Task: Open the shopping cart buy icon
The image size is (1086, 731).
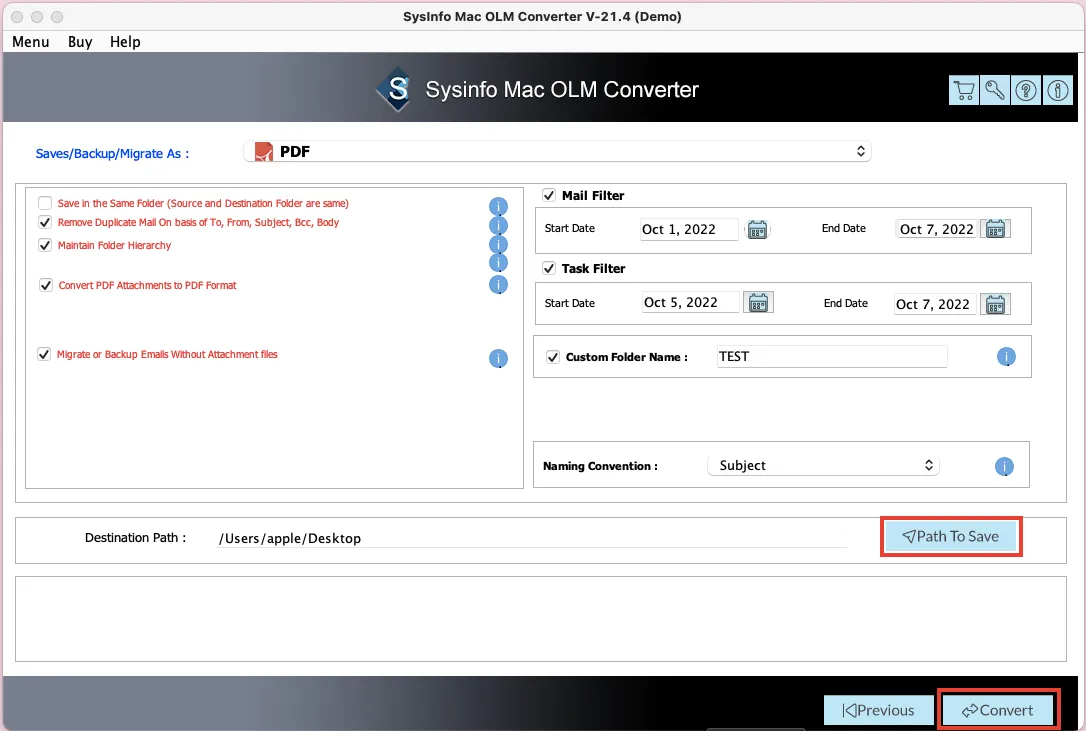Action: point(963,90)
